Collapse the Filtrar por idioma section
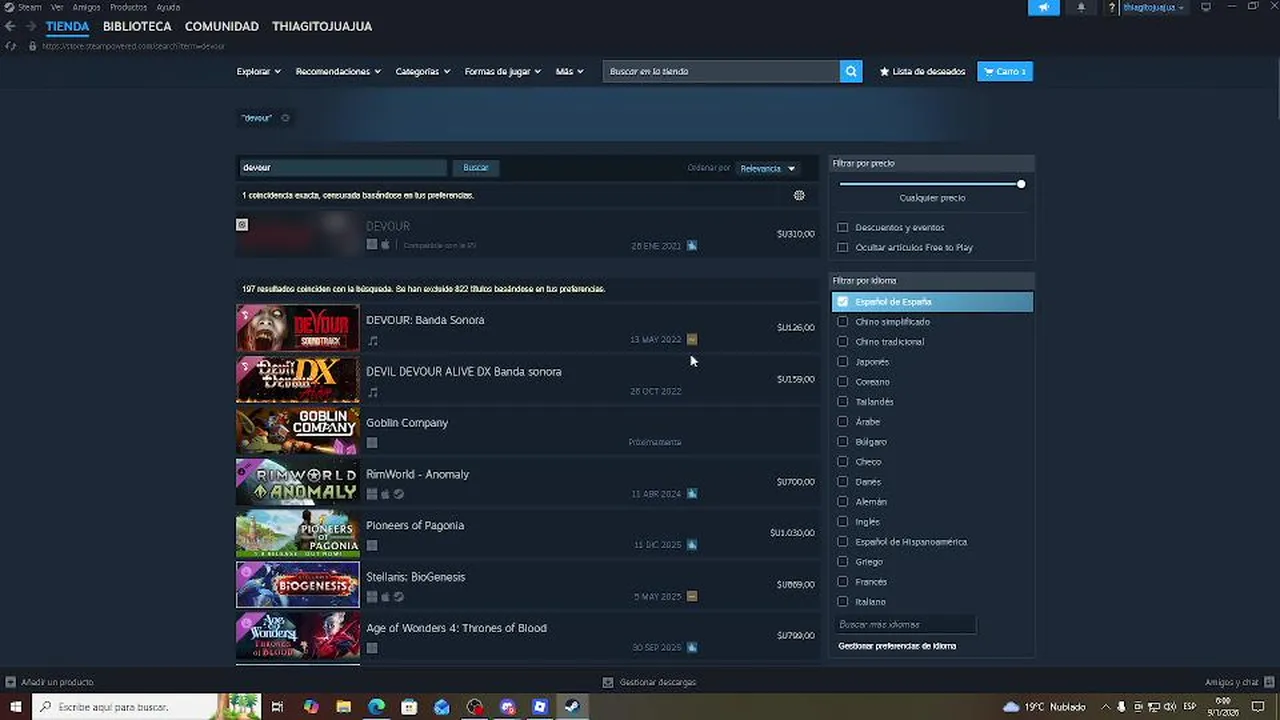This screenshot has height=720, width=1280. (932, 281)
